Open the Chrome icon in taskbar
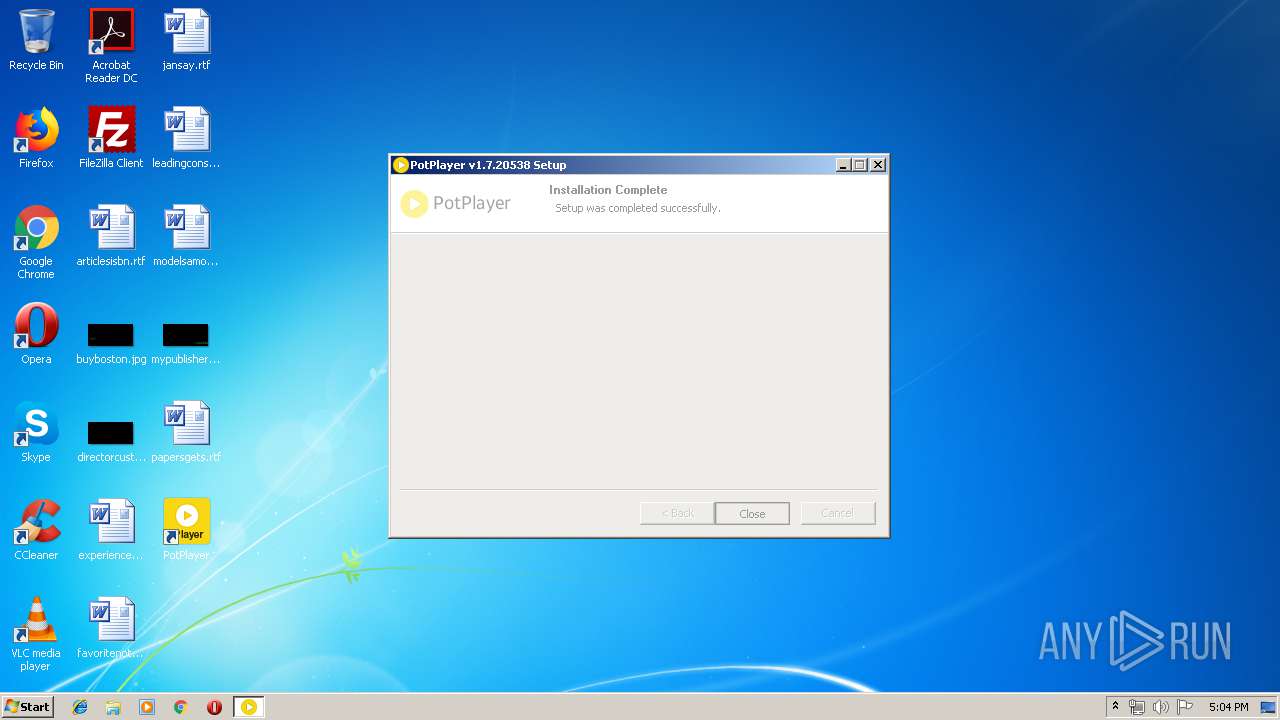Viewport: 1280px width, 720px height. pyautogui.click(x=180, y=707)
